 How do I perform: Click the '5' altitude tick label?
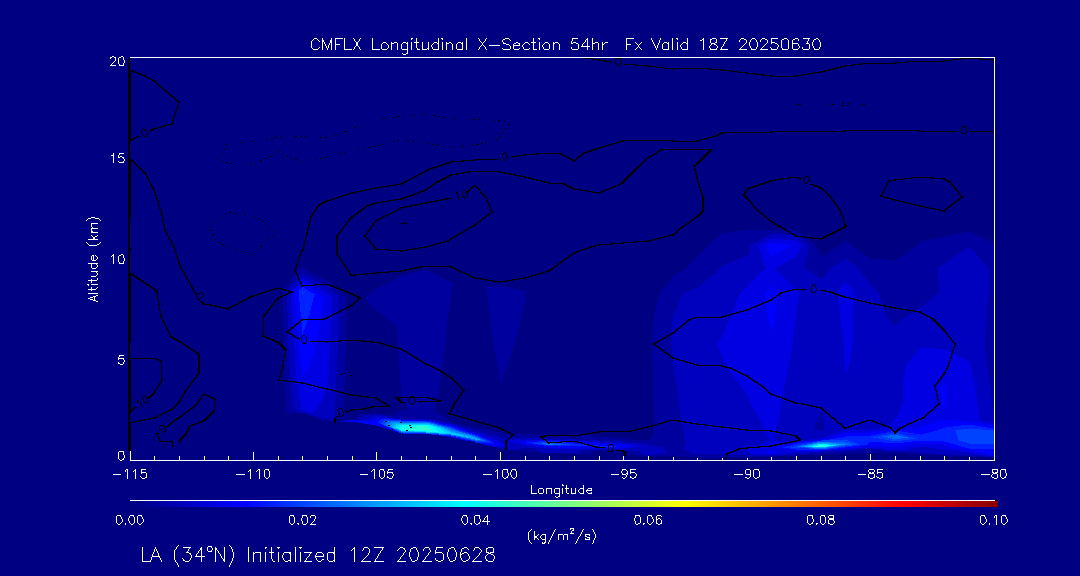121,360
